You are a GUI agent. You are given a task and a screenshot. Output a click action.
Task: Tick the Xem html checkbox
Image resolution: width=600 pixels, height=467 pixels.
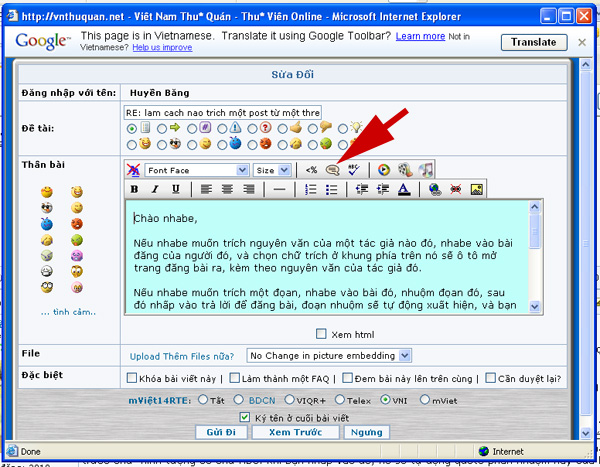coord(321,334)
